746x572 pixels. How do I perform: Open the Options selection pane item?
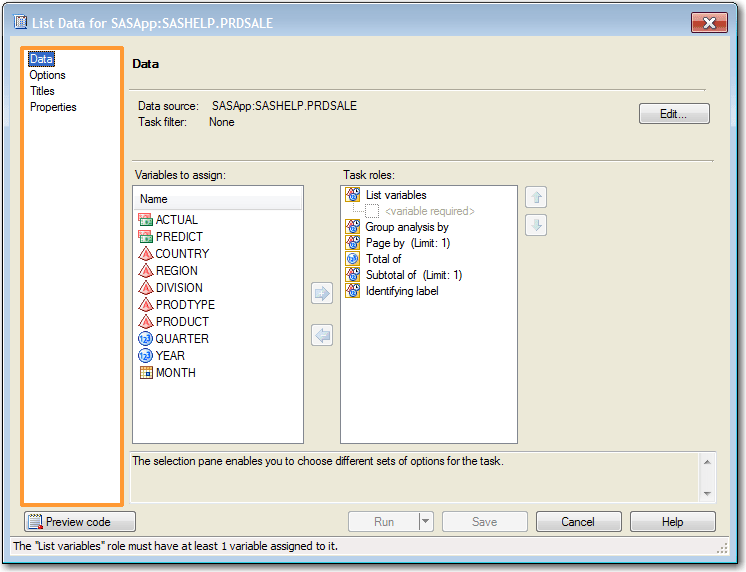click(x=47, y=75)
